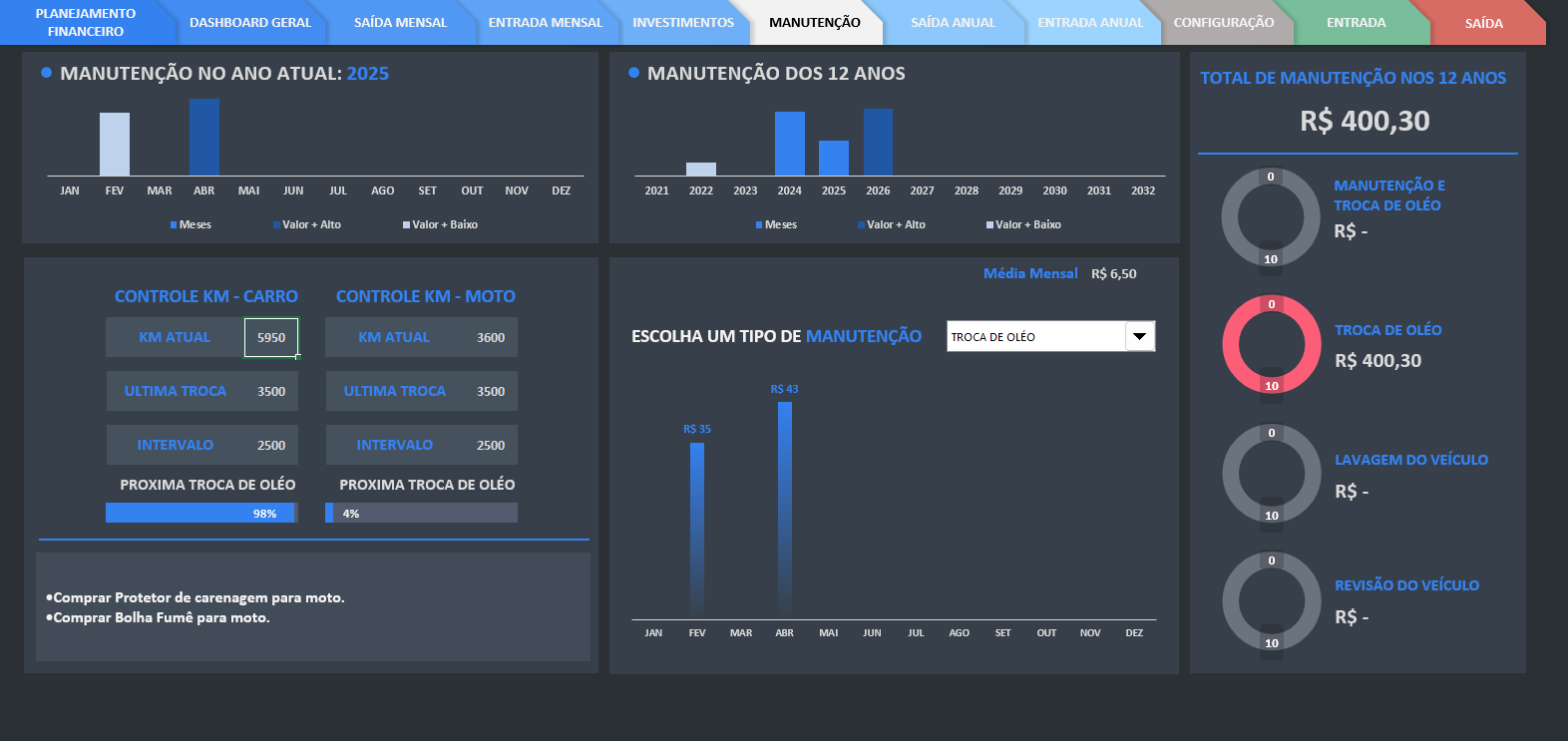Click the total R$ 400,30 at the top
The height and width of the screenshot is (741, 1568).
1365,121
